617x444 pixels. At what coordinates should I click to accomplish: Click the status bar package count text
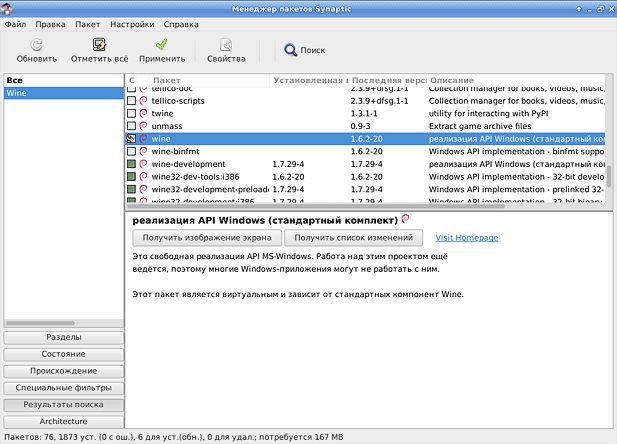[x=174, y=437]
